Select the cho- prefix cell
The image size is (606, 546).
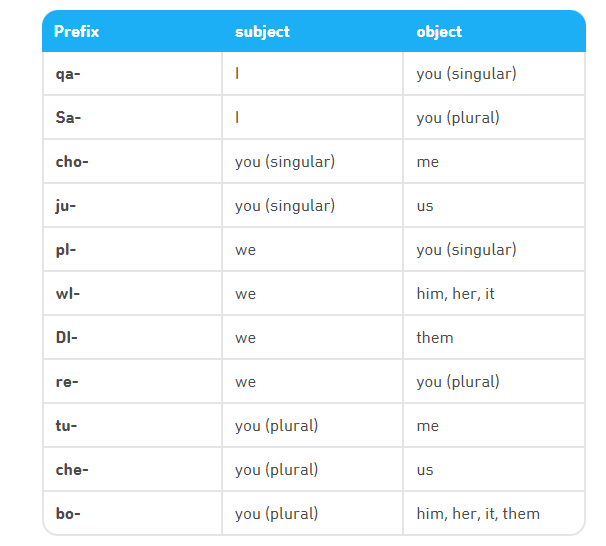133,162
